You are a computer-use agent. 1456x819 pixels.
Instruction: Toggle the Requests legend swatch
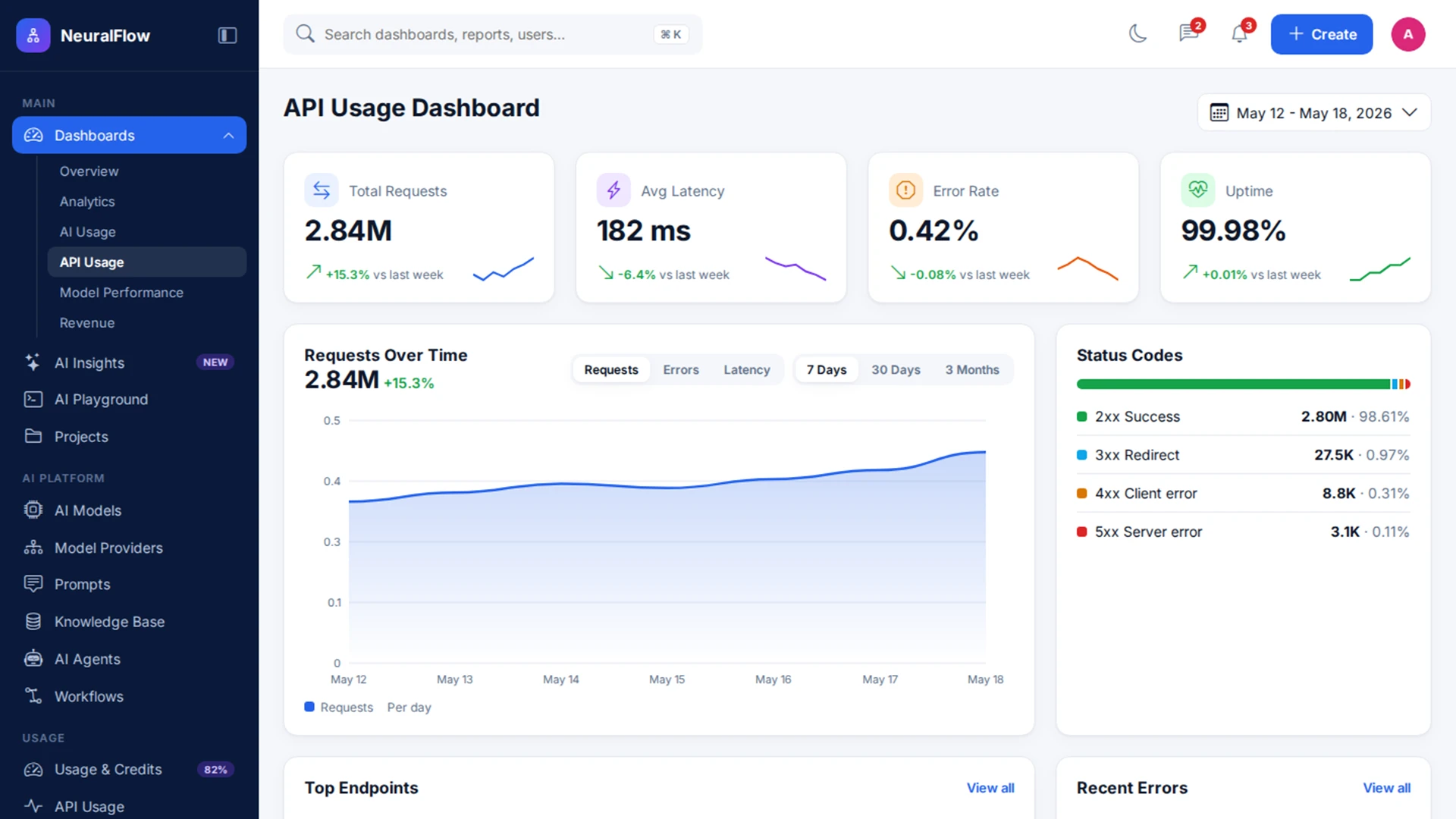coord(309,707)
